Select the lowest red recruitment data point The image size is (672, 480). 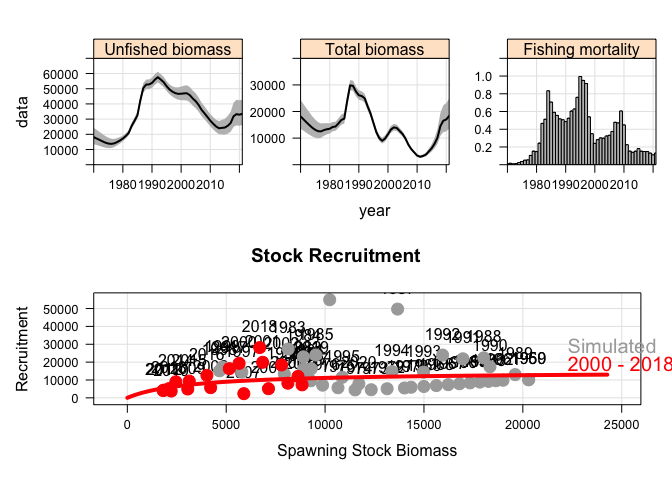tap(244, 394)
